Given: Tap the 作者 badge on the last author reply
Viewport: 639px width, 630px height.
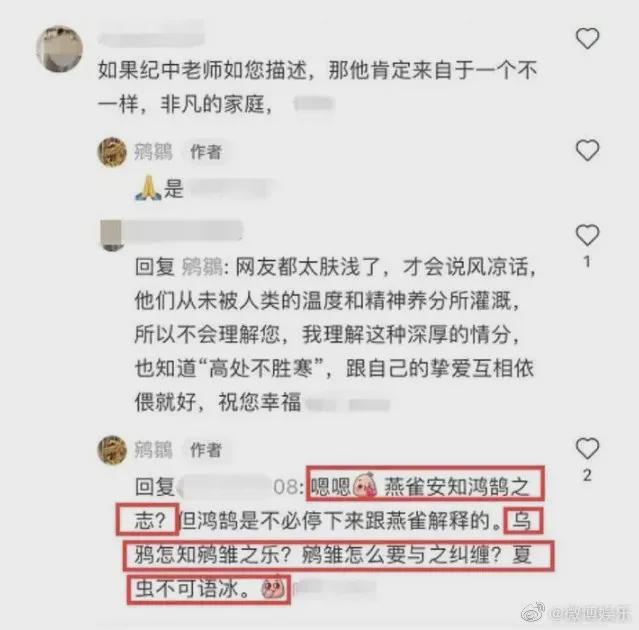Looking at the screenshot, I should coord(206,450).
